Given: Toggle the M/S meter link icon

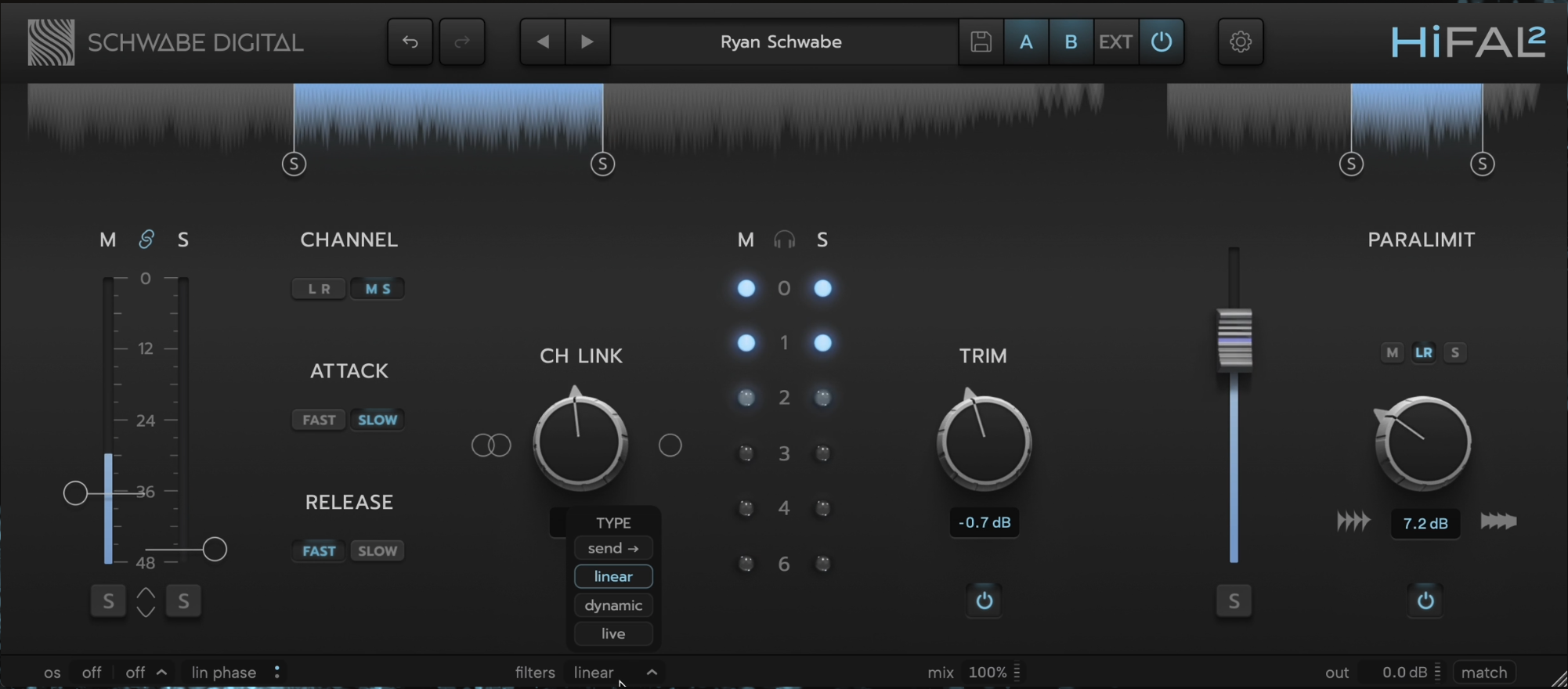Looking at the screenshot, I should (146, 240).
